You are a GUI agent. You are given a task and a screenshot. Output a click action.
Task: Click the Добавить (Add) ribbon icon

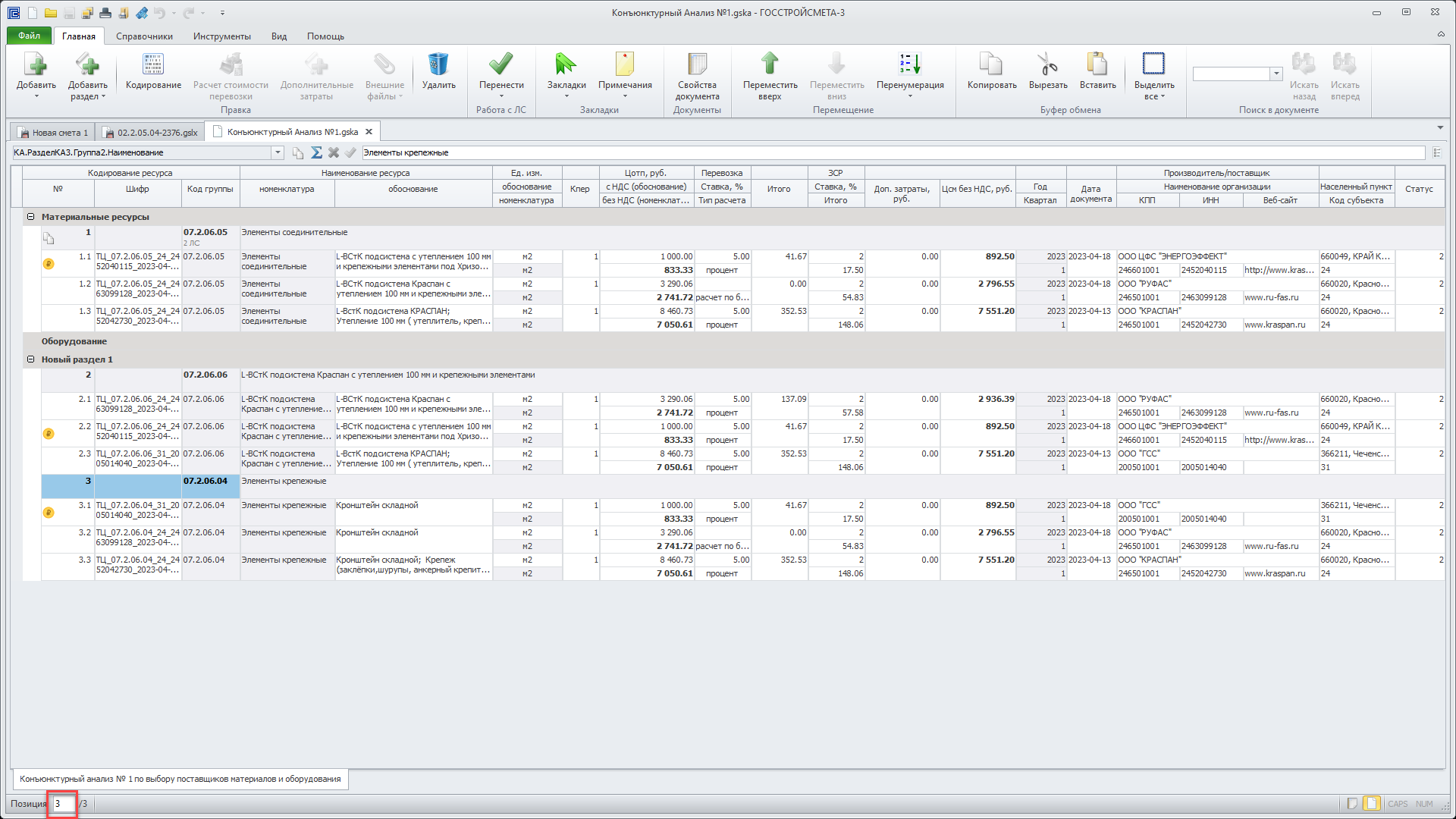coord(36,64)
